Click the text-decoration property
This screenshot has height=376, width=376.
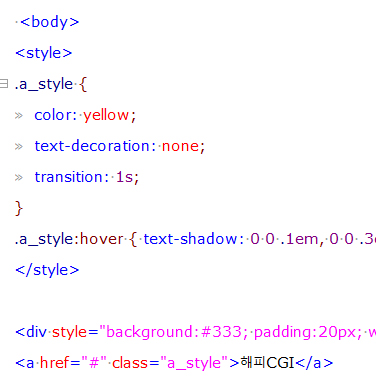92,146
